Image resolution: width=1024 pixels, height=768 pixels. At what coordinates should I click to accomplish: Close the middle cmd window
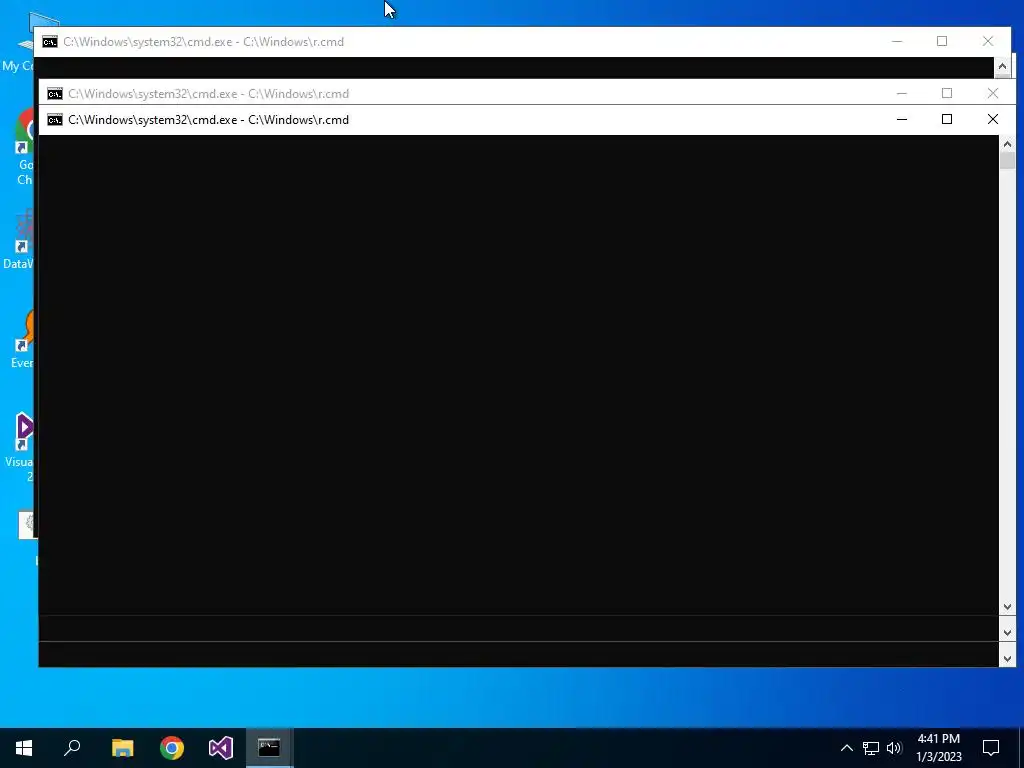coord(993,93)
